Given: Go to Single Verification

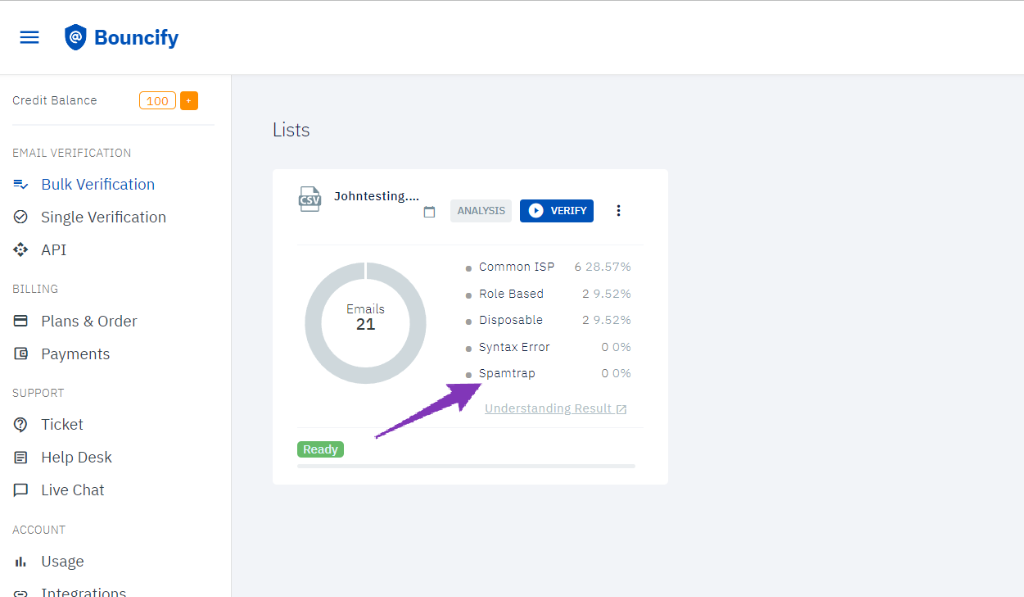Looking at the screenshot, I should 103,217.
